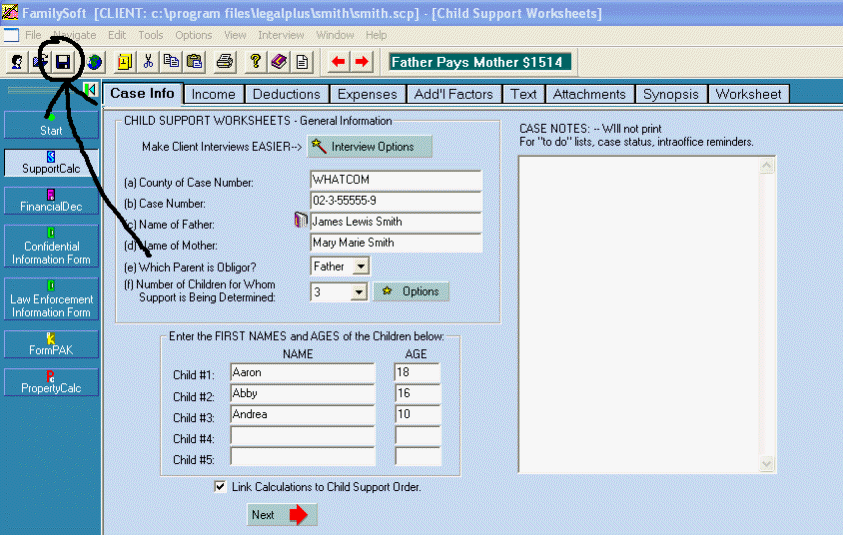Click the scissors Cut icon
The width and height of the screenshot is (843, 535).
point(148,62)
